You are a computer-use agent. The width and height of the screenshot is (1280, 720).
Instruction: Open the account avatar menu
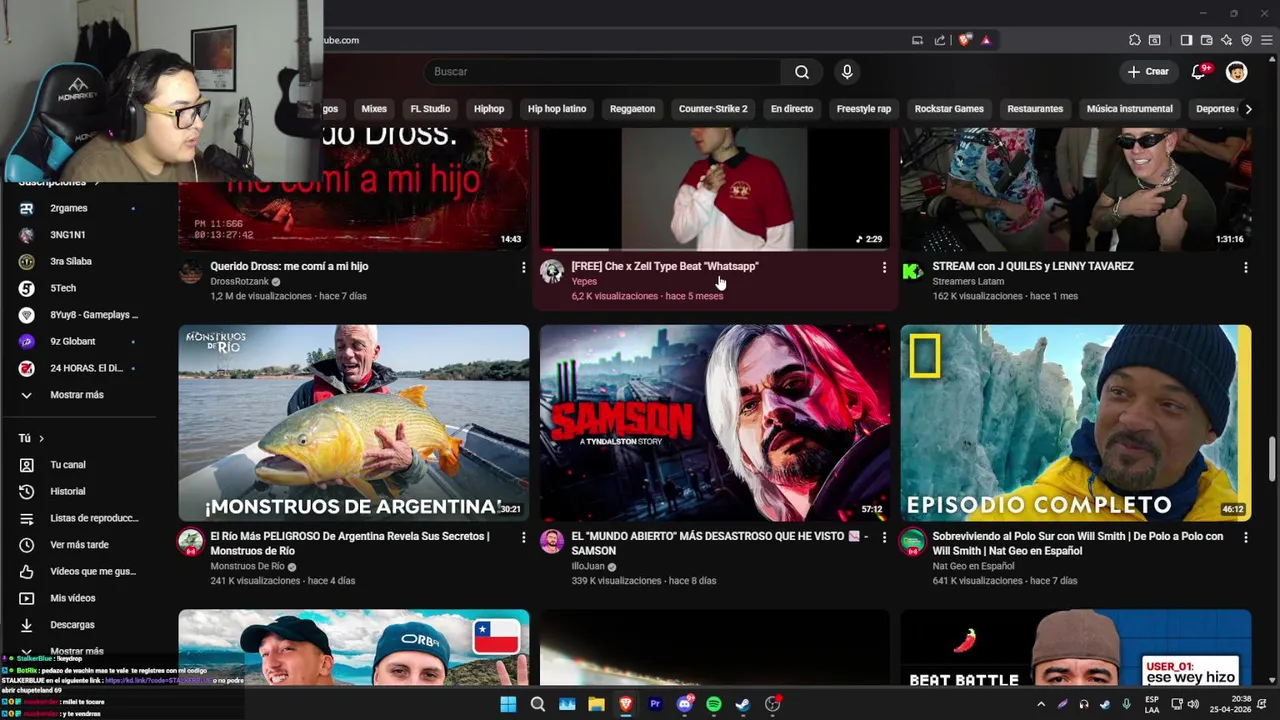point(1237,72)
